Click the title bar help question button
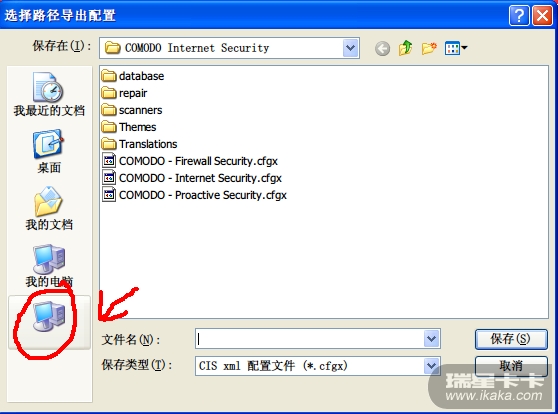This screenshot has width=558, height=414. (519, 16)
